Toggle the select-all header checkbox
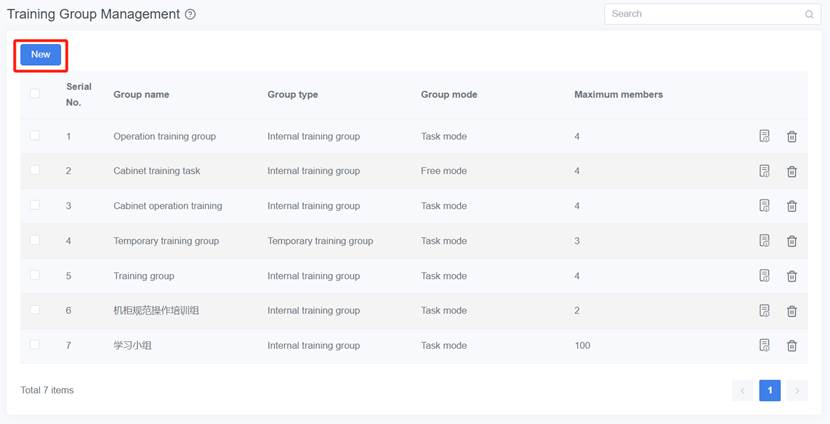Viewport: 830px width, 424px height. (x=35, y=94)
